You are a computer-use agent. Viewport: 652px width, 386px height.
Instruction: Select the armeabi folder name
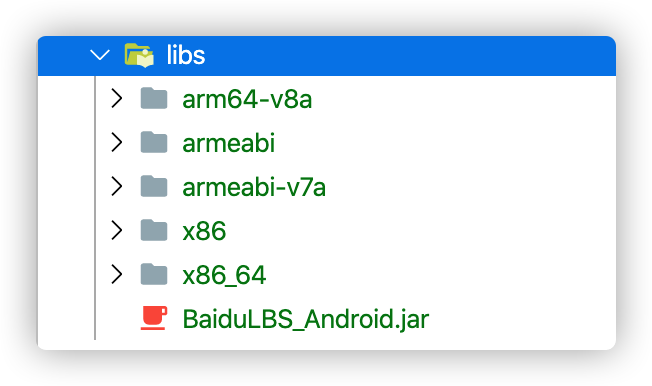click(x=229, y=144)
